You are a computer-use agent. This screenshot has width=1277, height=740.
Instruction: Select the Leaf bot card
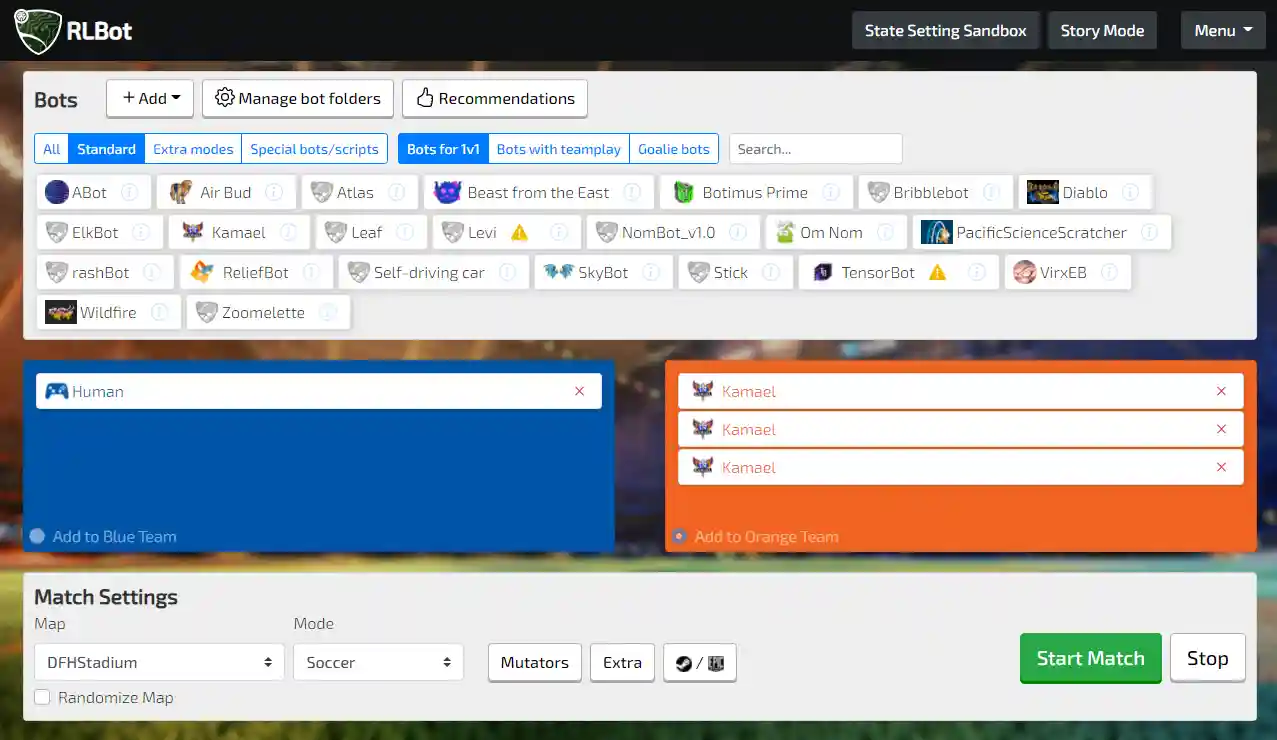click(x=372, y=232)
